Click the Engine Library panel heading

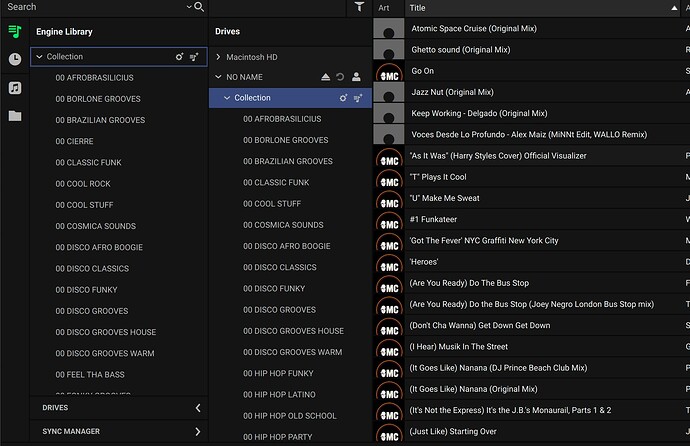(64, 32)
